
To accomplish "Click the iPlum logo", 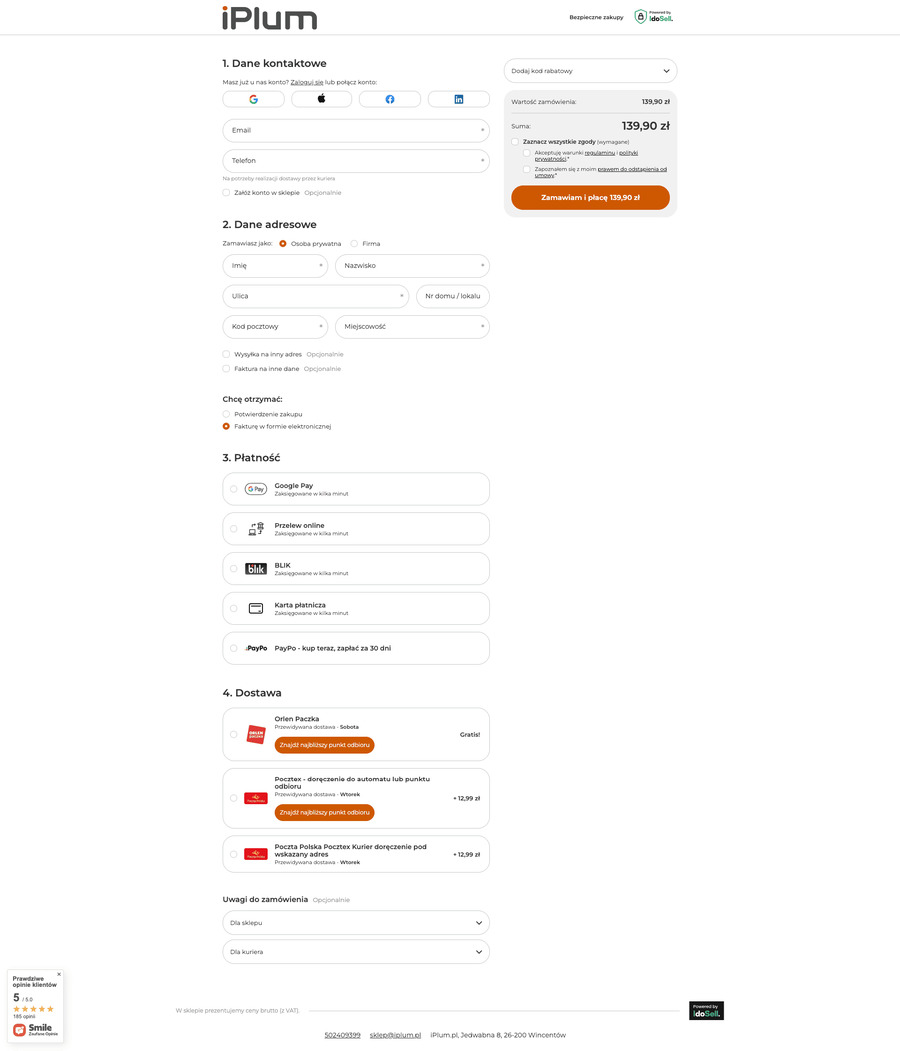I will coord(269,17).
